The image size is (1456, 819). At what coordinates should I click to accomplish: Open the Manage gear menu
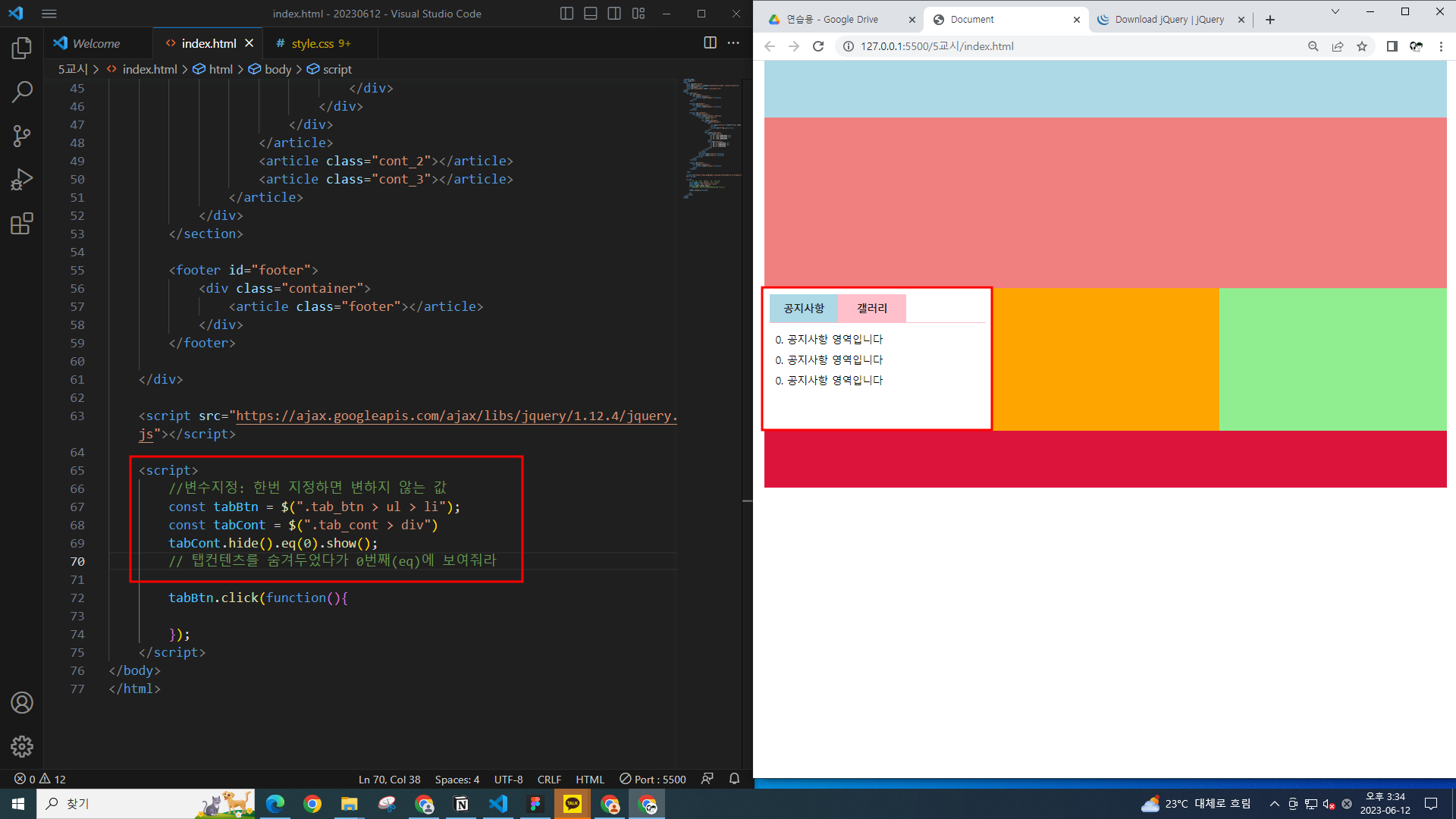click(22, 747)
